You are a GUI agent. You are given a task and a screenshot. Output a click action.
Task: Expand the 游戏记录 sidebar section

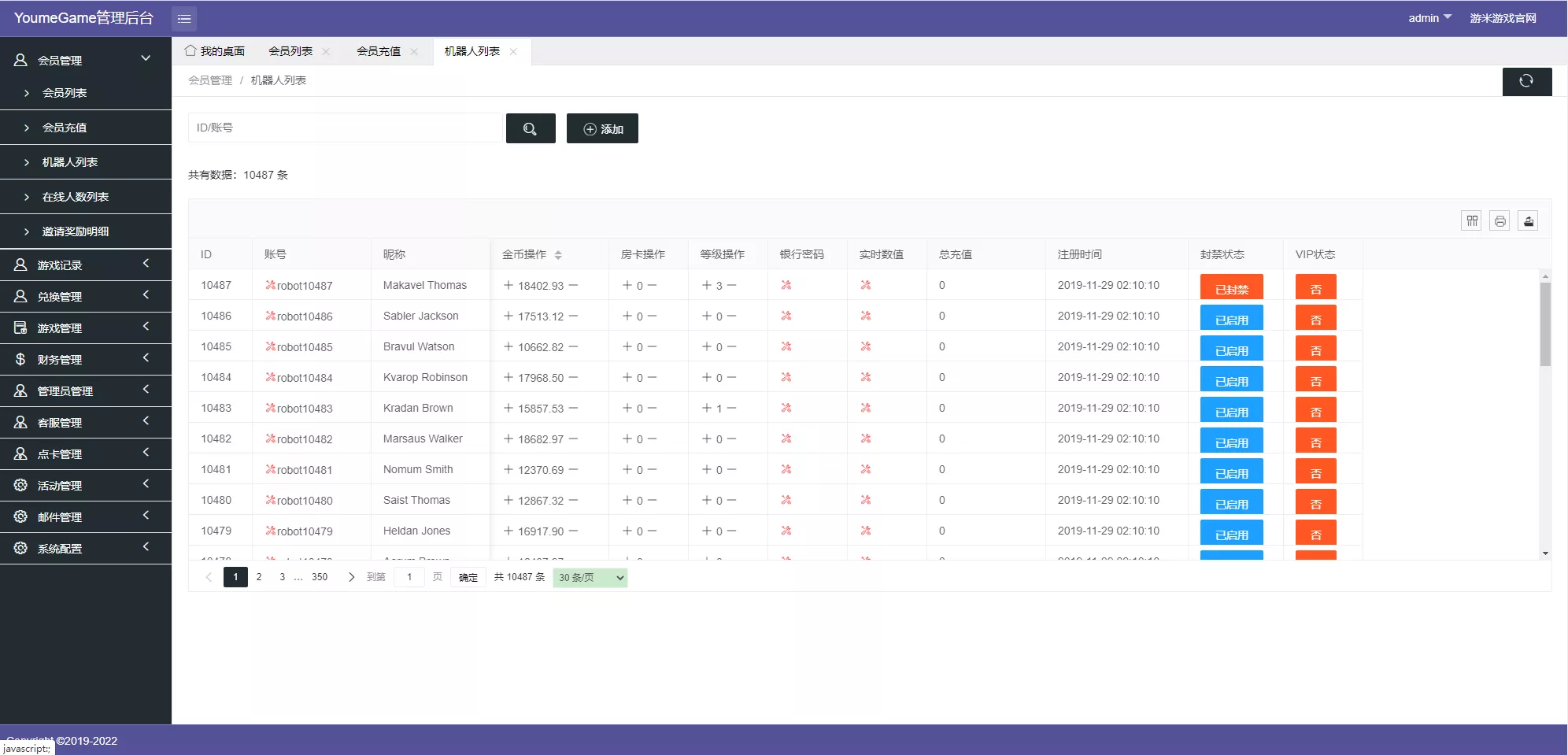pos(59,265)
